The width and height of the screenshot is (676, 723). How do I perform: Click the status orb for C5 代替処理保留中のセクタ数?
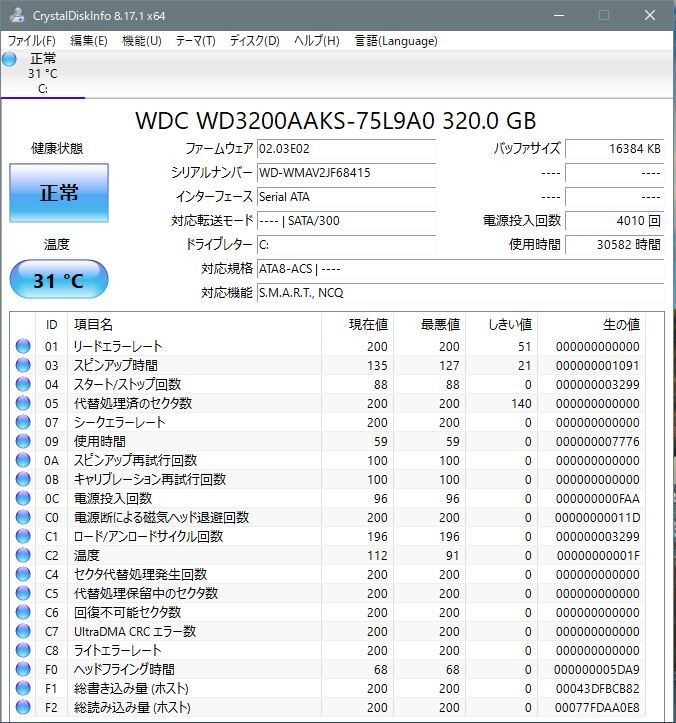(23, 593)
